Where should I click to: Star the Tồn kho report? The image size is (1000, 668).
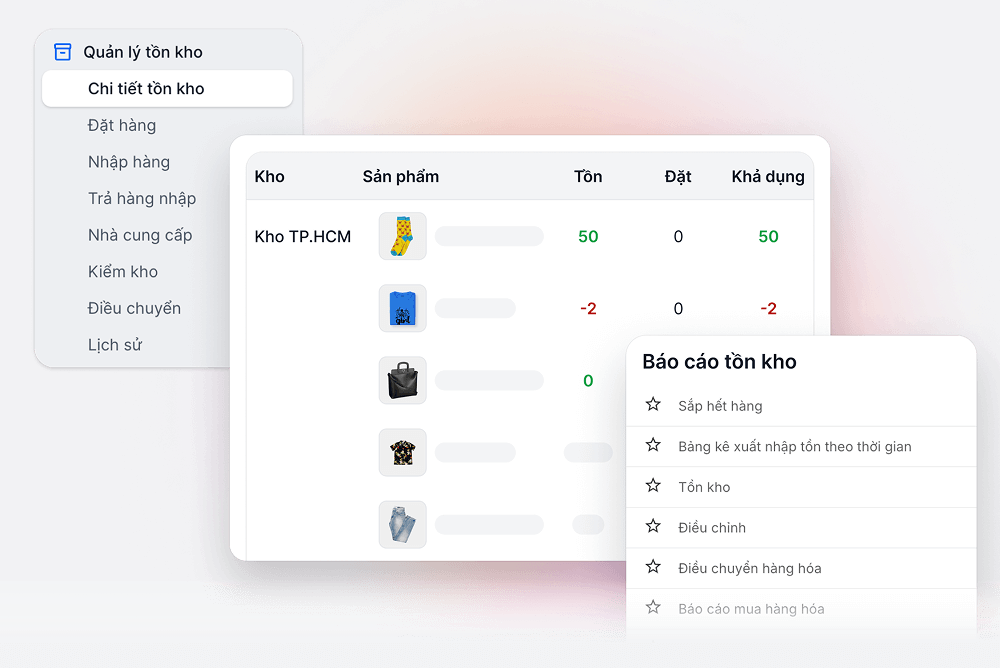click(652, 486)
